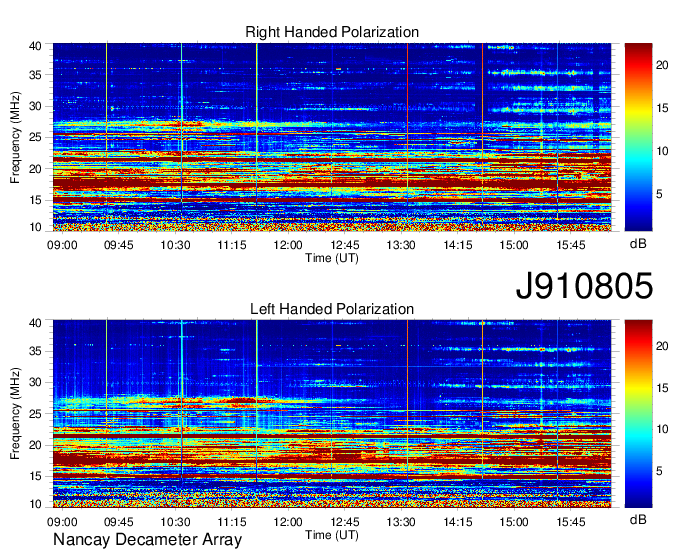Click the 10 value on top color bar
The width and height of the screenshot is (680, 552).
(662, 151)
